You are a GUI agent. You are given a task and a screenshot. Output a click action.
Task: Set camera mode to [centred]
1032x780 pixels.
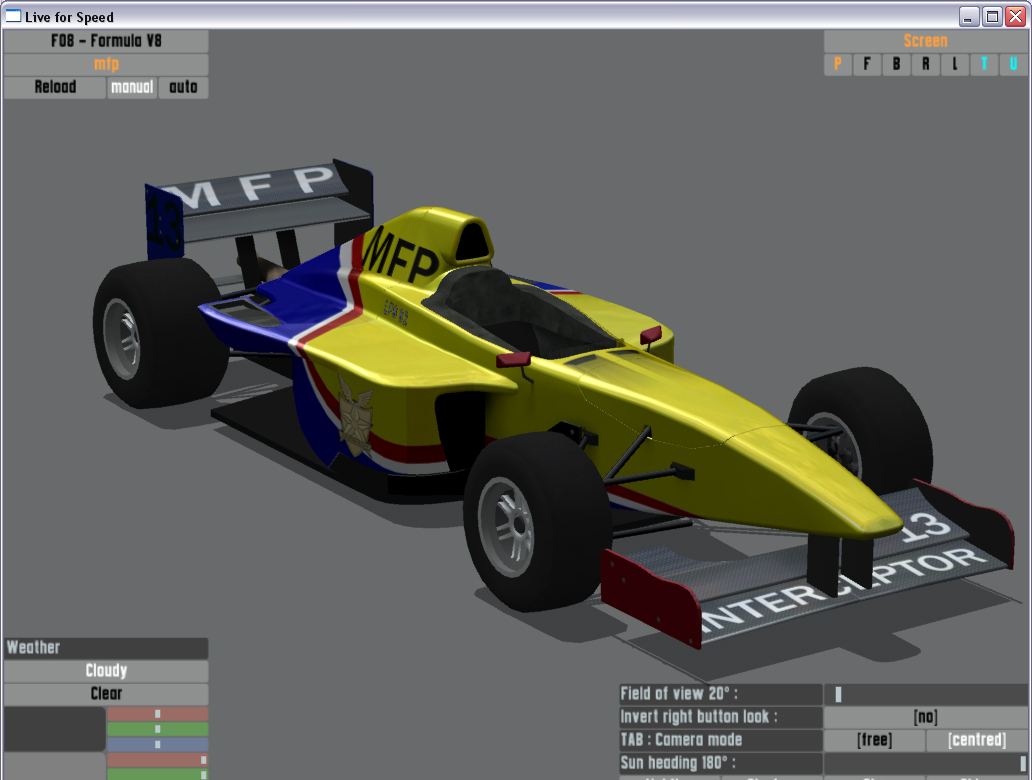(x=977, y=740)
